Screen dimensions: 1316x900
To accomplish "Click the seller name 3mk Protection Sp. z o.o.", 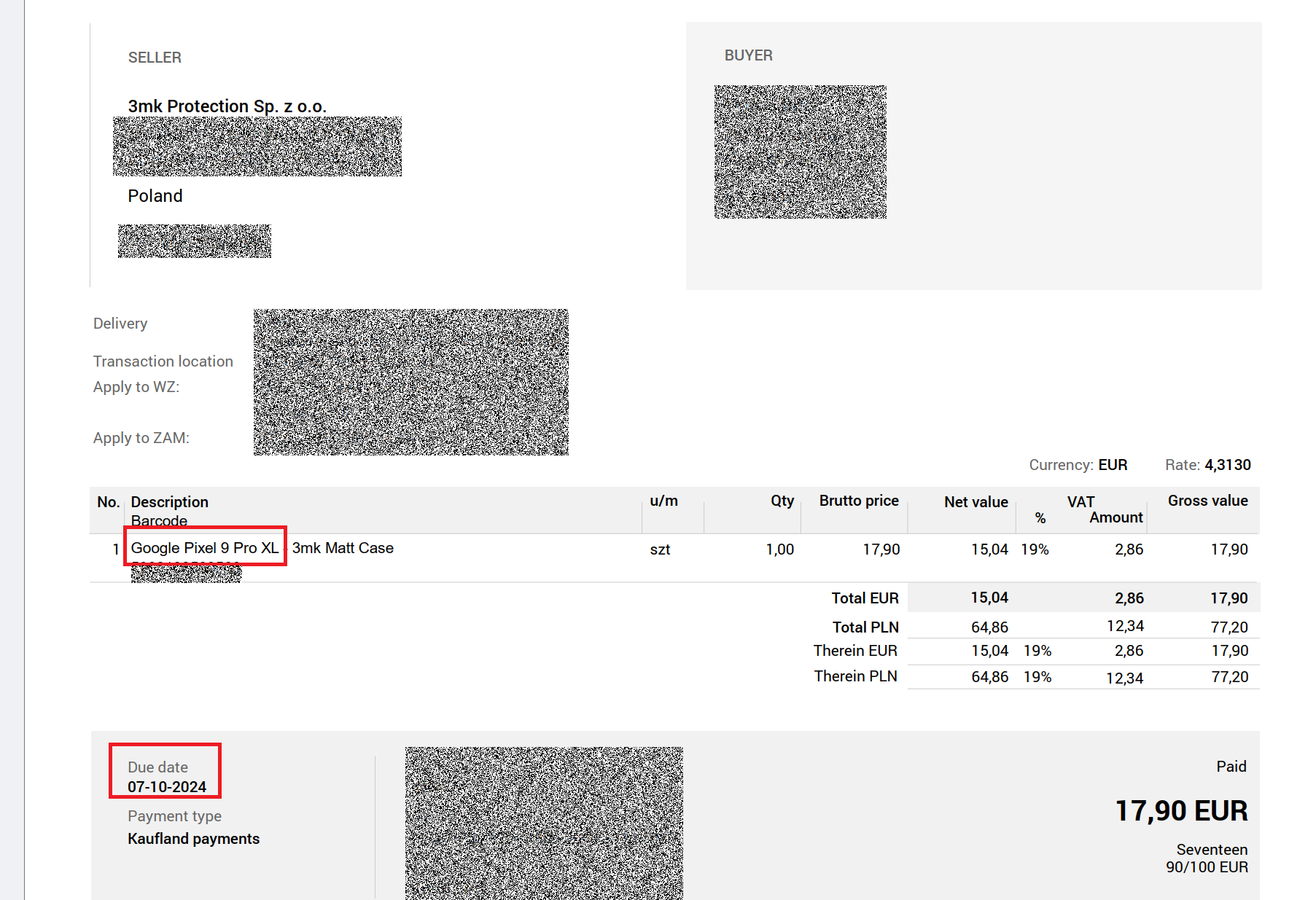I will coord(227,106).
